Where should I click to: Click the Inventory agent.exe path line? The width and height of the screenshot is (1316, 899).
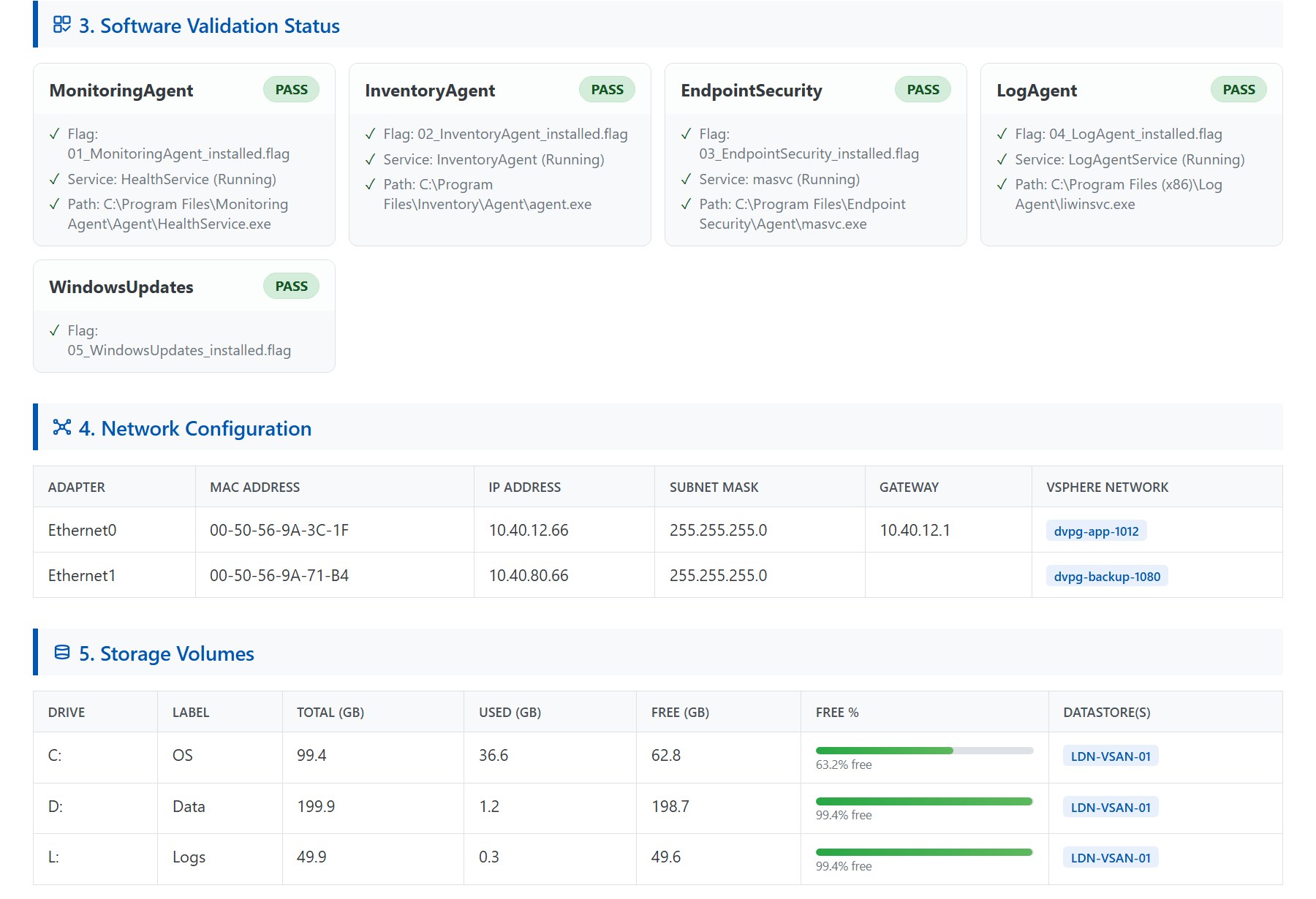click(488, 194)
